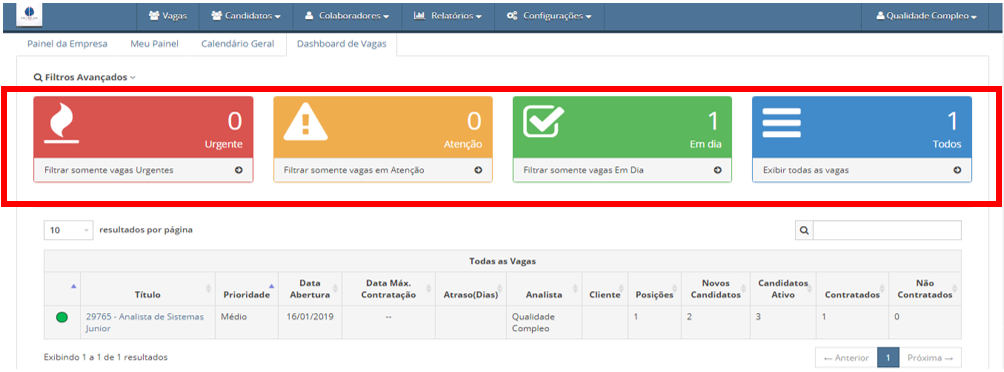Viewport: 1004px width, 372px height.
Task: Sort by Candidatos Ativo column header
Action: (783, 289)
